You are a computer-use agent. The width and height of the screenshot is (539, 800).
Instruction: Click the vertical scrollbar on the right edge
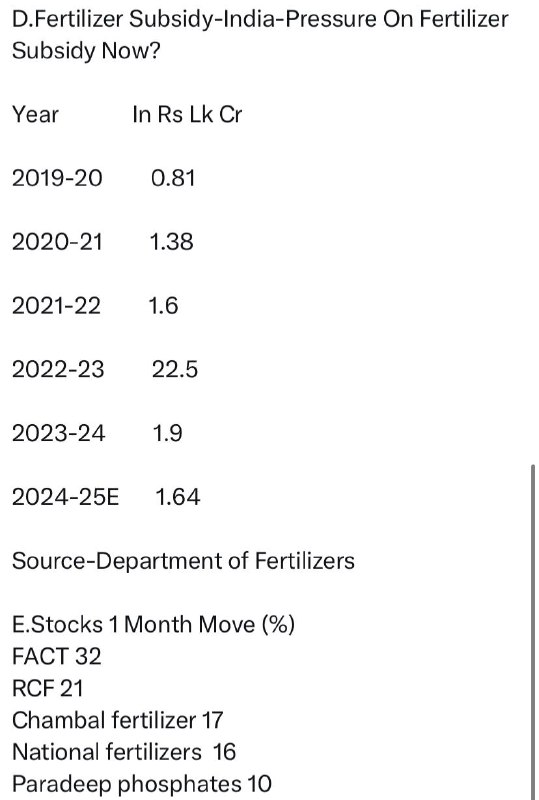[x=533, y=632]
